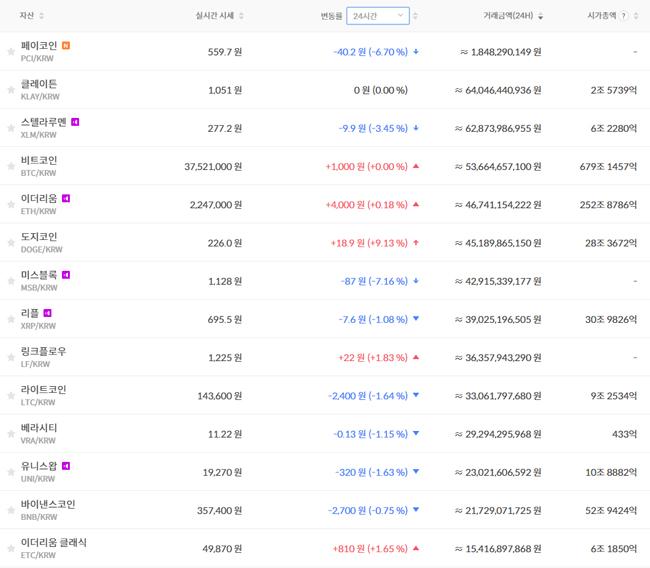Click the orange N badge beside 페이코인
This screenshot has height=568, width=650.
(x=66, y=45)
